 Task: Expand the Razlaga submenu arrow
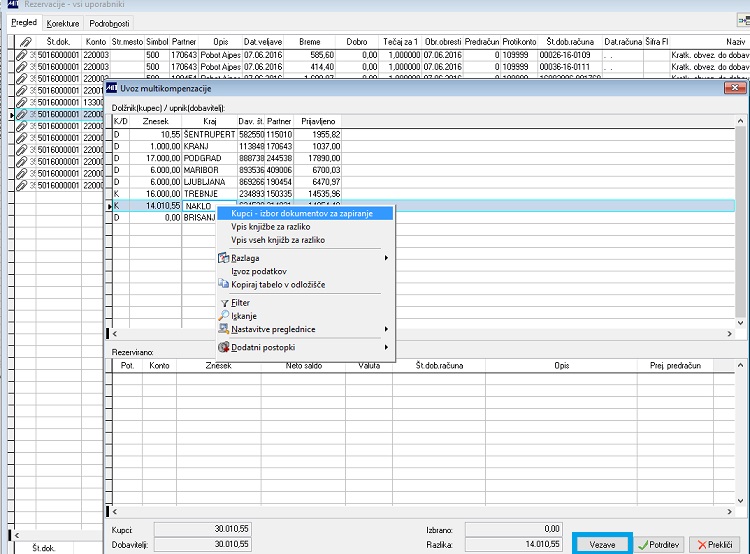pyautogui.click(x=386, y=258)
